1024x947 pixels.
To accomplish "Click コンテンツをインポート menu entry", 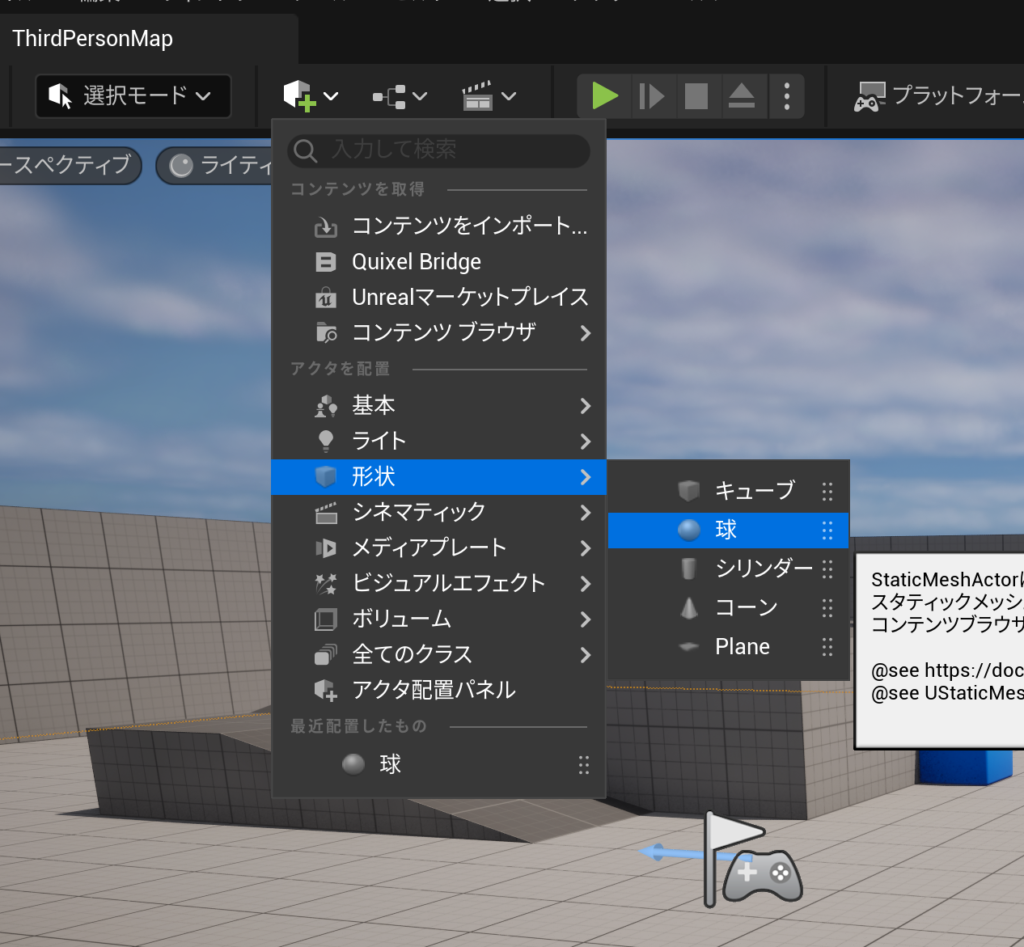I will pos(468,226).
